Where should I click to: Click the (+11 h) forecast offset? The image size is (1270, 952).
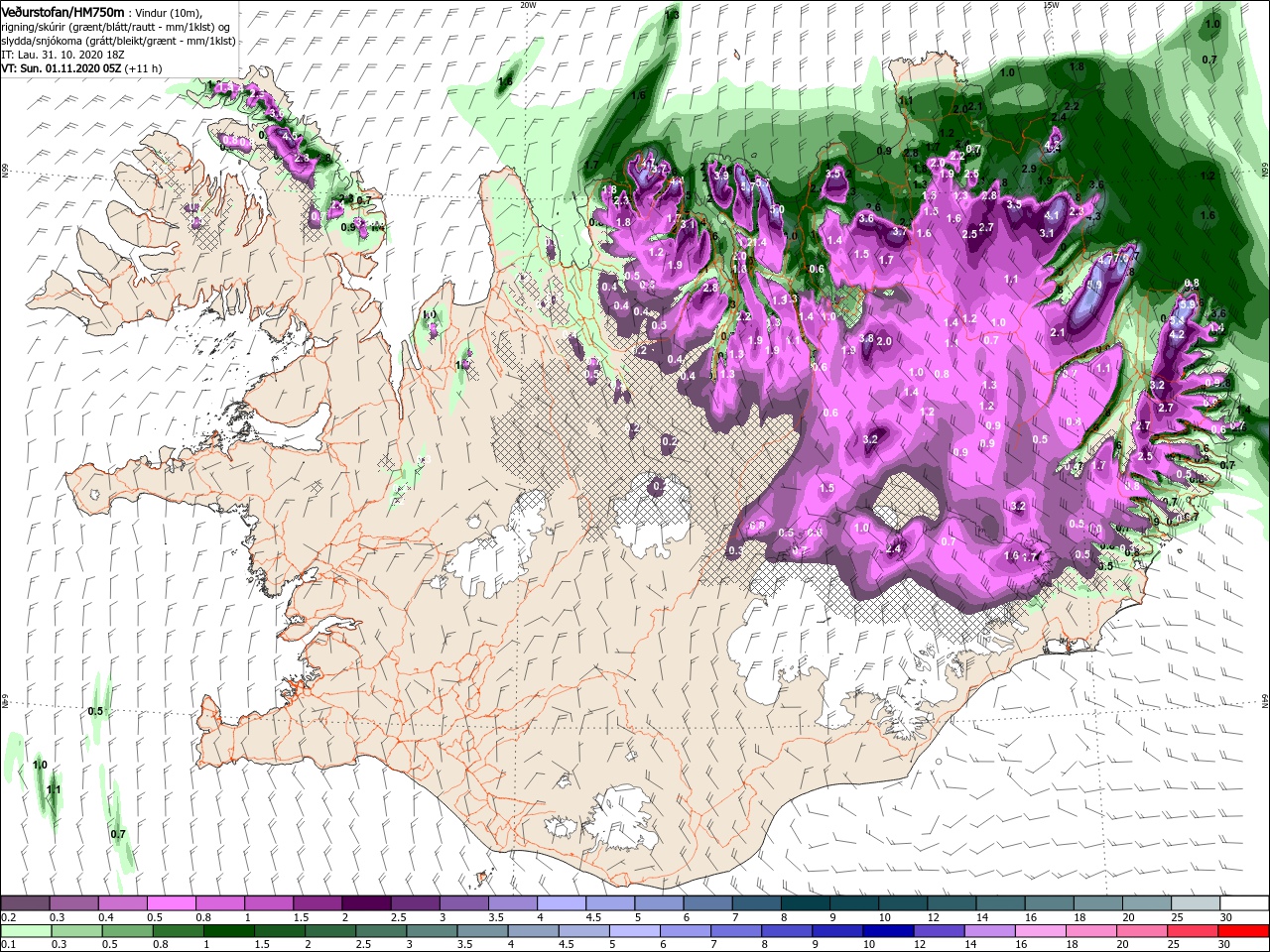point(144,68)
